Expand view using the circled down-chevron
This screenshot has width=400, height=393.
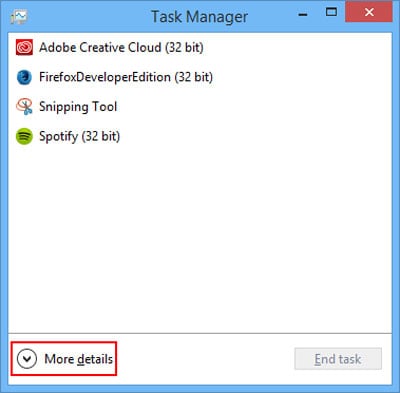(27, 359)
